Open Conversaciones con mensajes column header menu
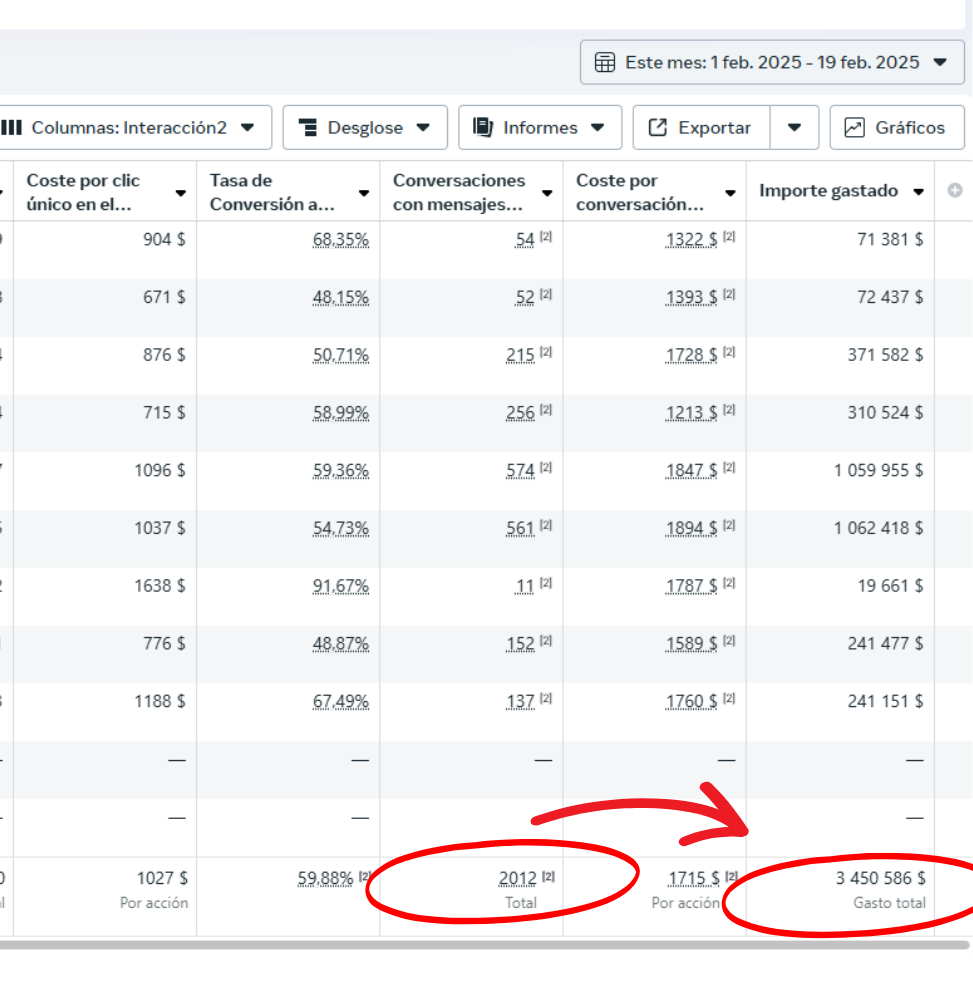Image resolution: width=973 pixels, height=997 pixels. 547,192
